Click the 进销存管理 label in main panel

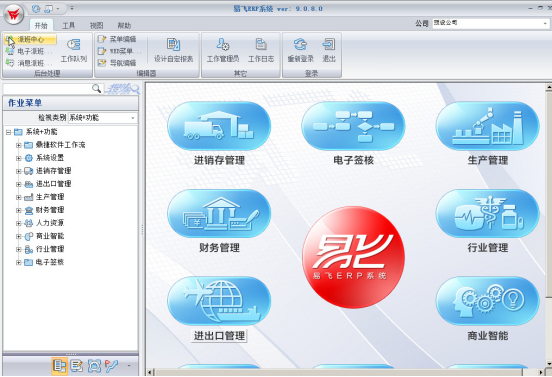point(219,161)
